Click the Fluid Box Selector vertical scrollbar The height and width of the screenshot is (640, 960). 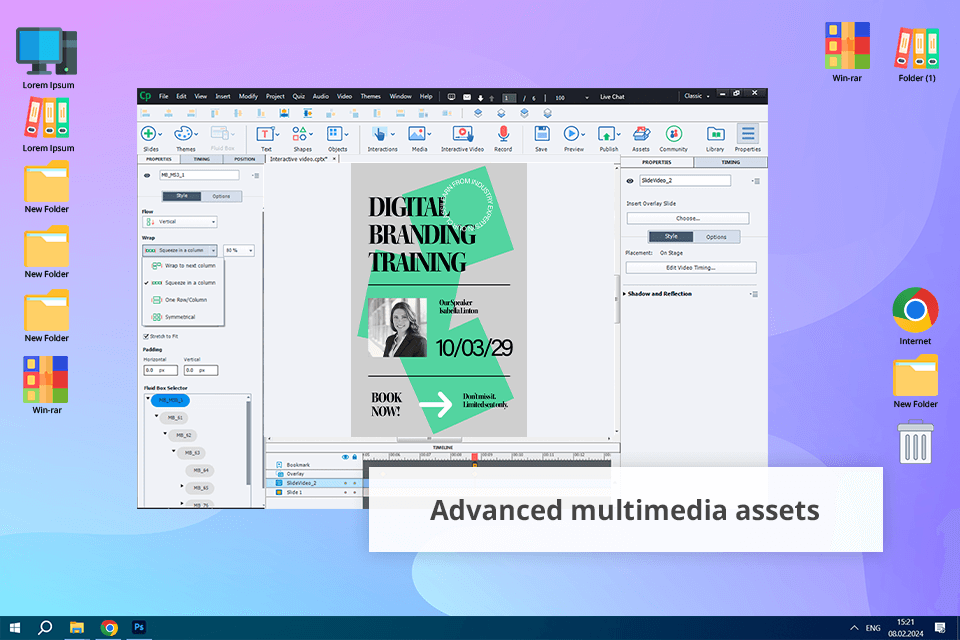pos(249,441)
